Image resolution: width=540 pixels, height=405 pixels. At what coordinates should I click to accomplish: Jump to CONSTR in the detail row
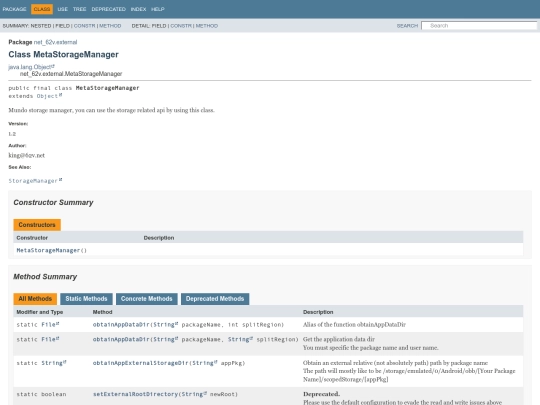(181, 26)
